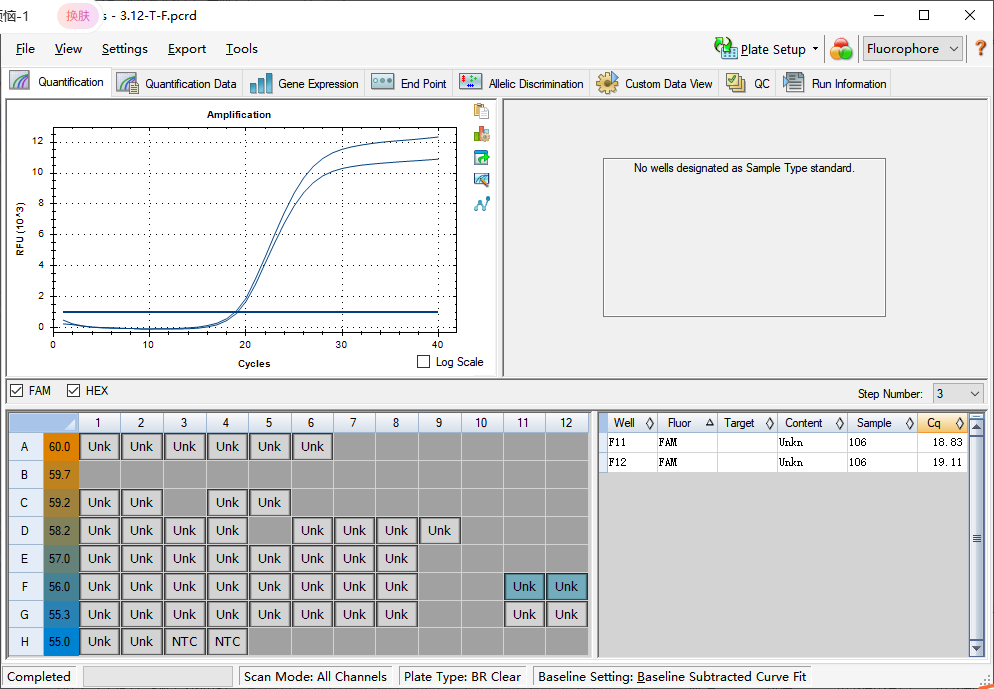Switch to the Gene Expression tab
994x689 pixels.
(x=304, y=84)
